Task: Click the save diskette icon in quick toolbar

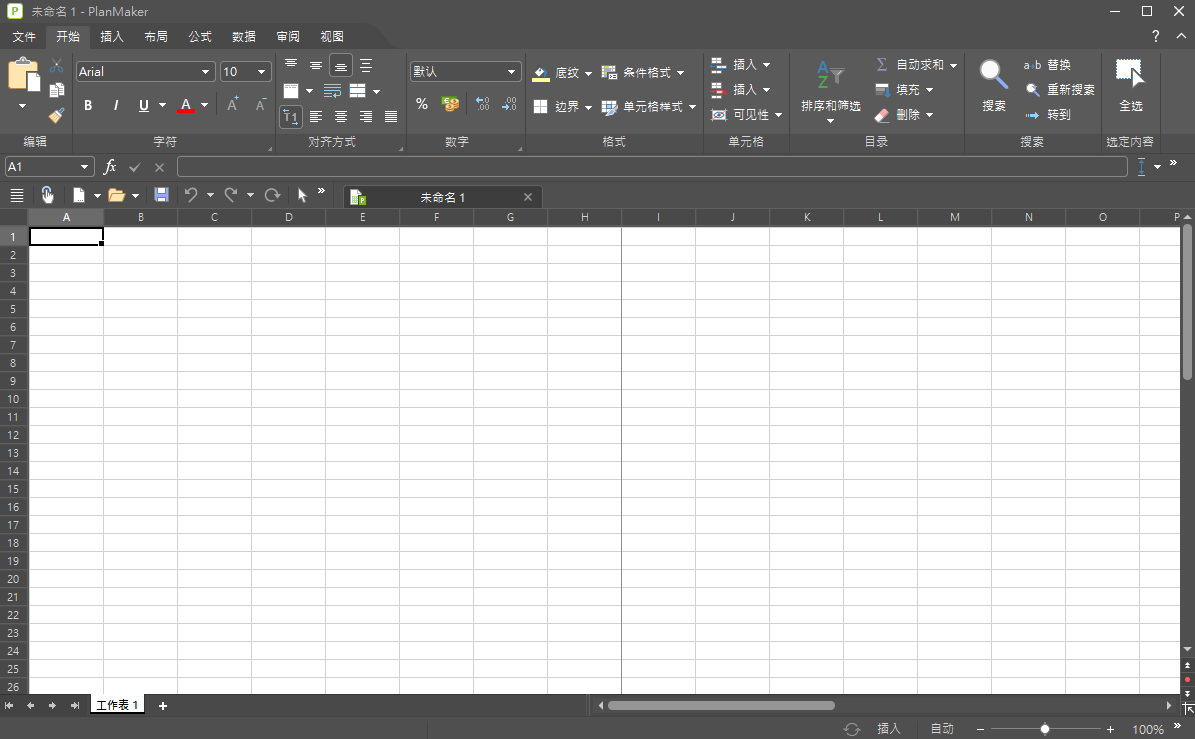Action: click(x=161, y=196)
